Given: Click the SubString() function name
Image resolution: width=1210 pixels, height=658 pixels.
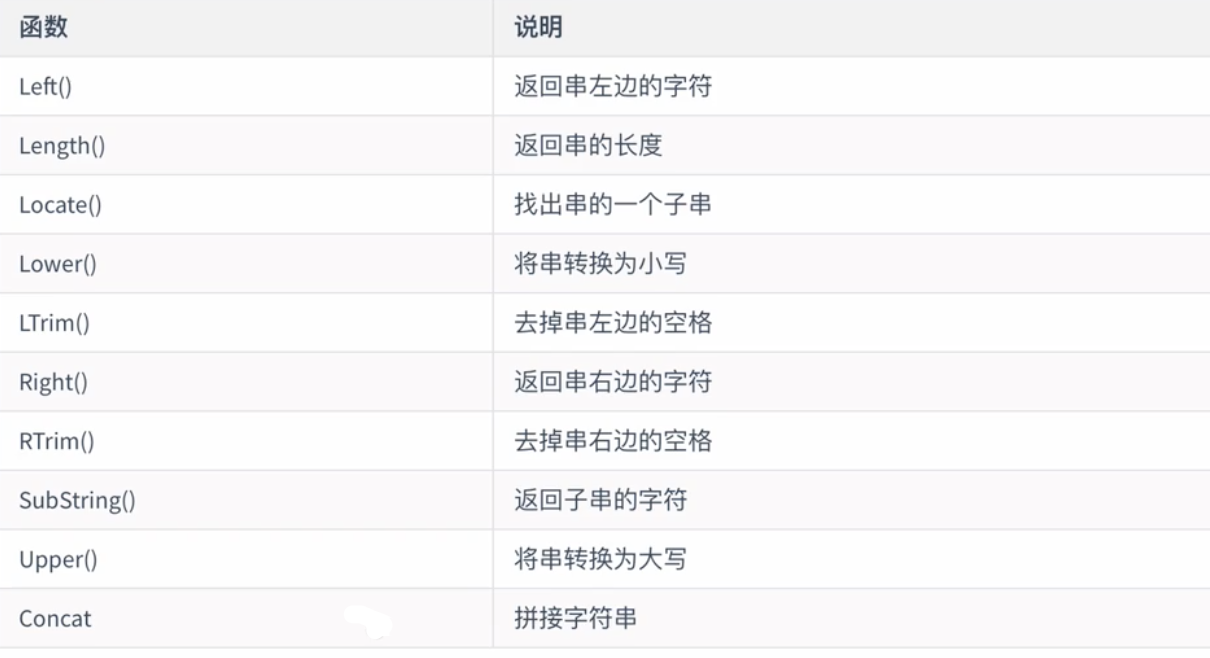Looking at the screenshot, I should pyautogui.click(x=77, y=500).
